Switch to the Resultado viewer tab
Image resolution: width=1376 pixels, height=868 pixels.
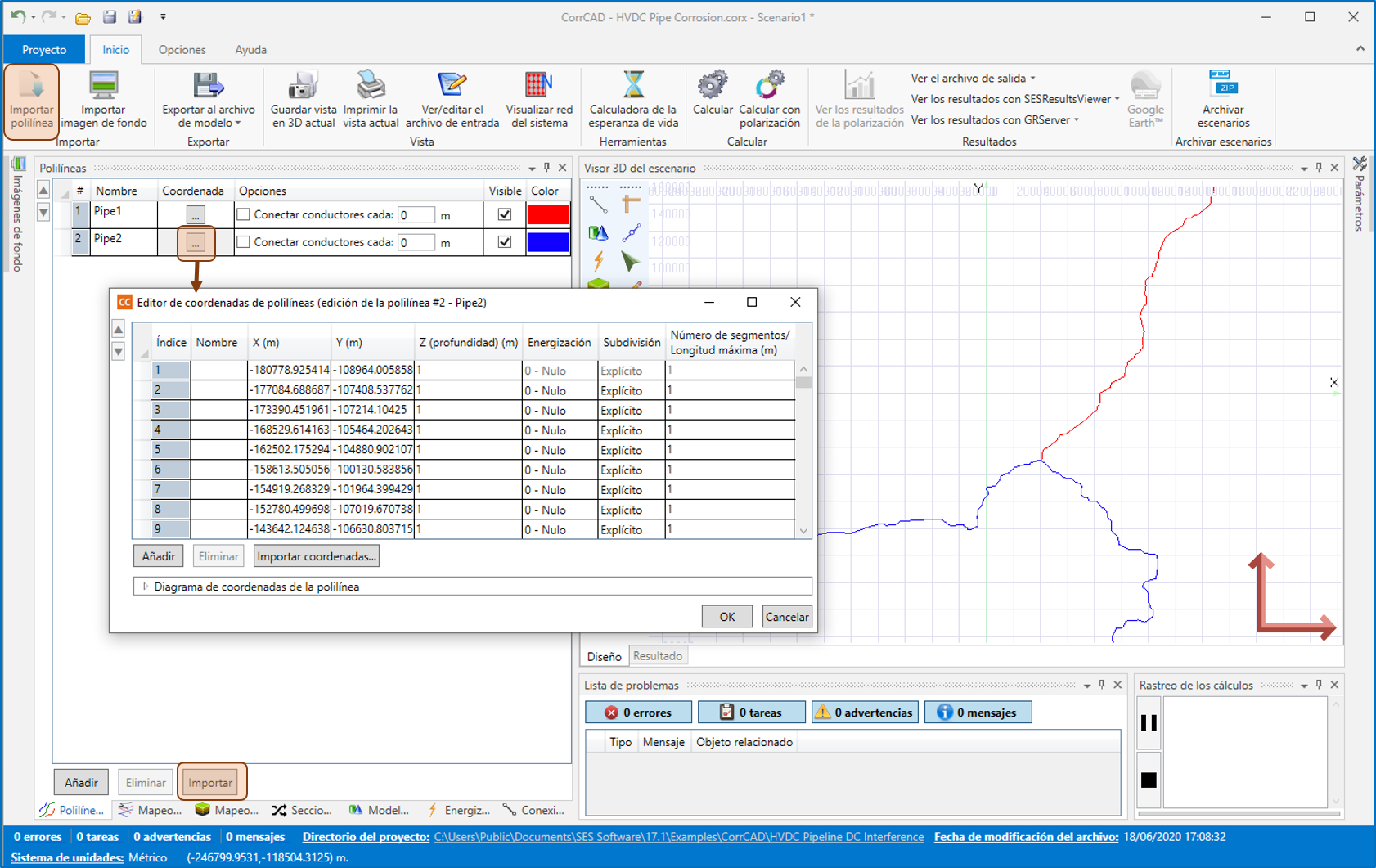[658, 656]
